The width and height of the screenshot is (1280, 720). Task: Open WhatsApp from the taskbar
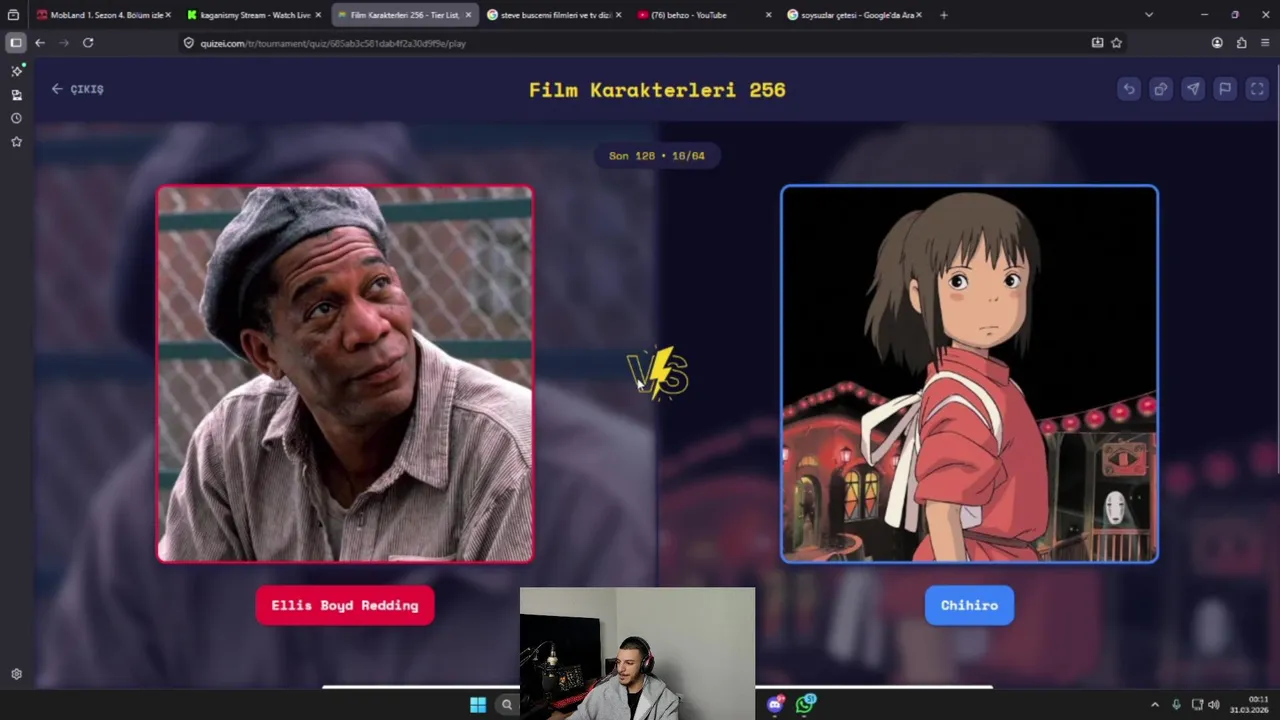click(805, 704)
